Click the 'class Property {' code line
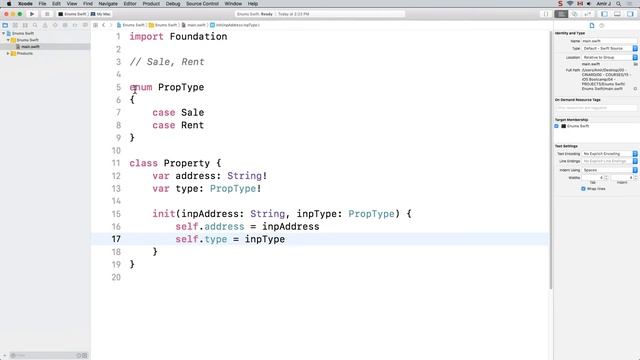Viewport: 640px width, 360px height. [176, 163]
